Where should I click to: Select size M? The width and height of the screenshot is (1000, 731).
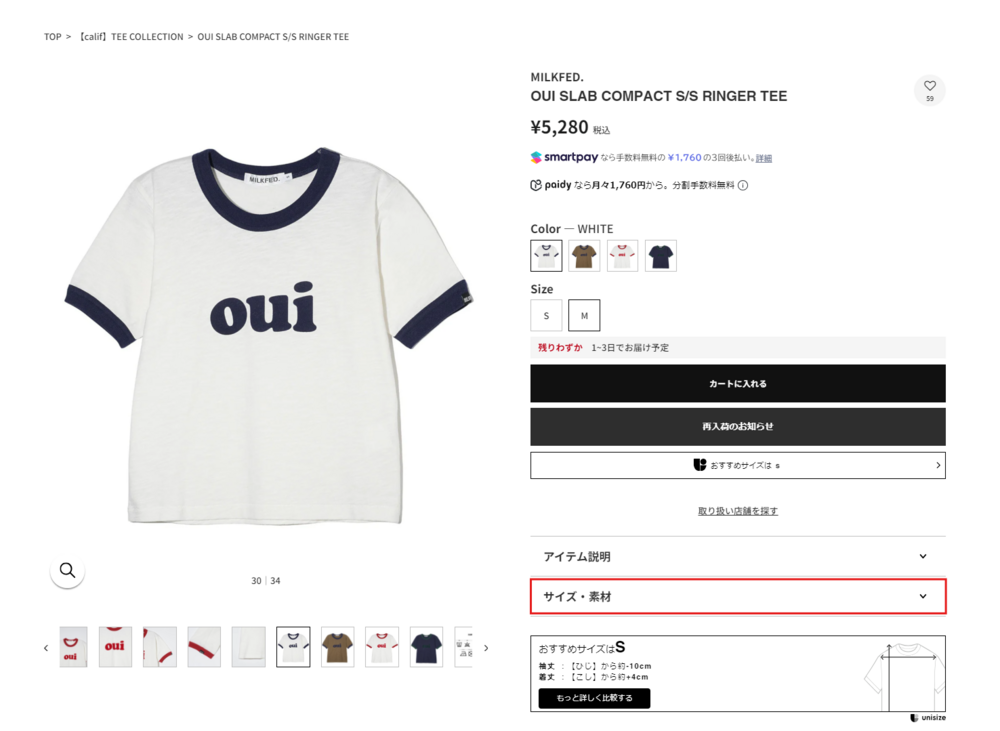(584, 316)
